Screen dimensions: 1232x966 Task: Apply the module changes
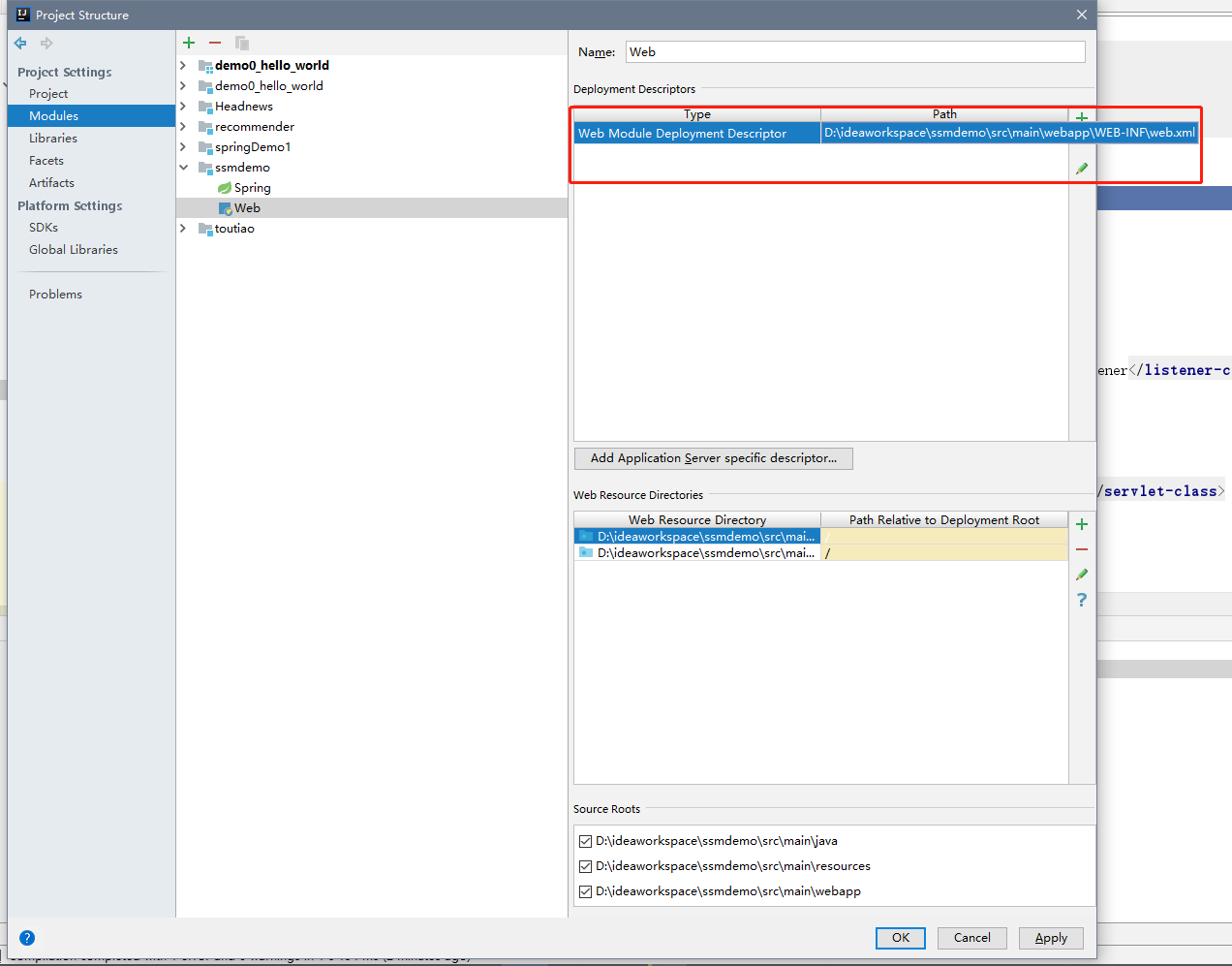[x=1050, y=938]
